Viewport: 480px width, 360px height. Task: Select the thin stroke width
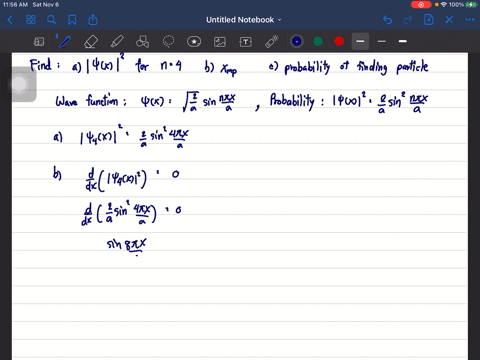click(382, 41)
